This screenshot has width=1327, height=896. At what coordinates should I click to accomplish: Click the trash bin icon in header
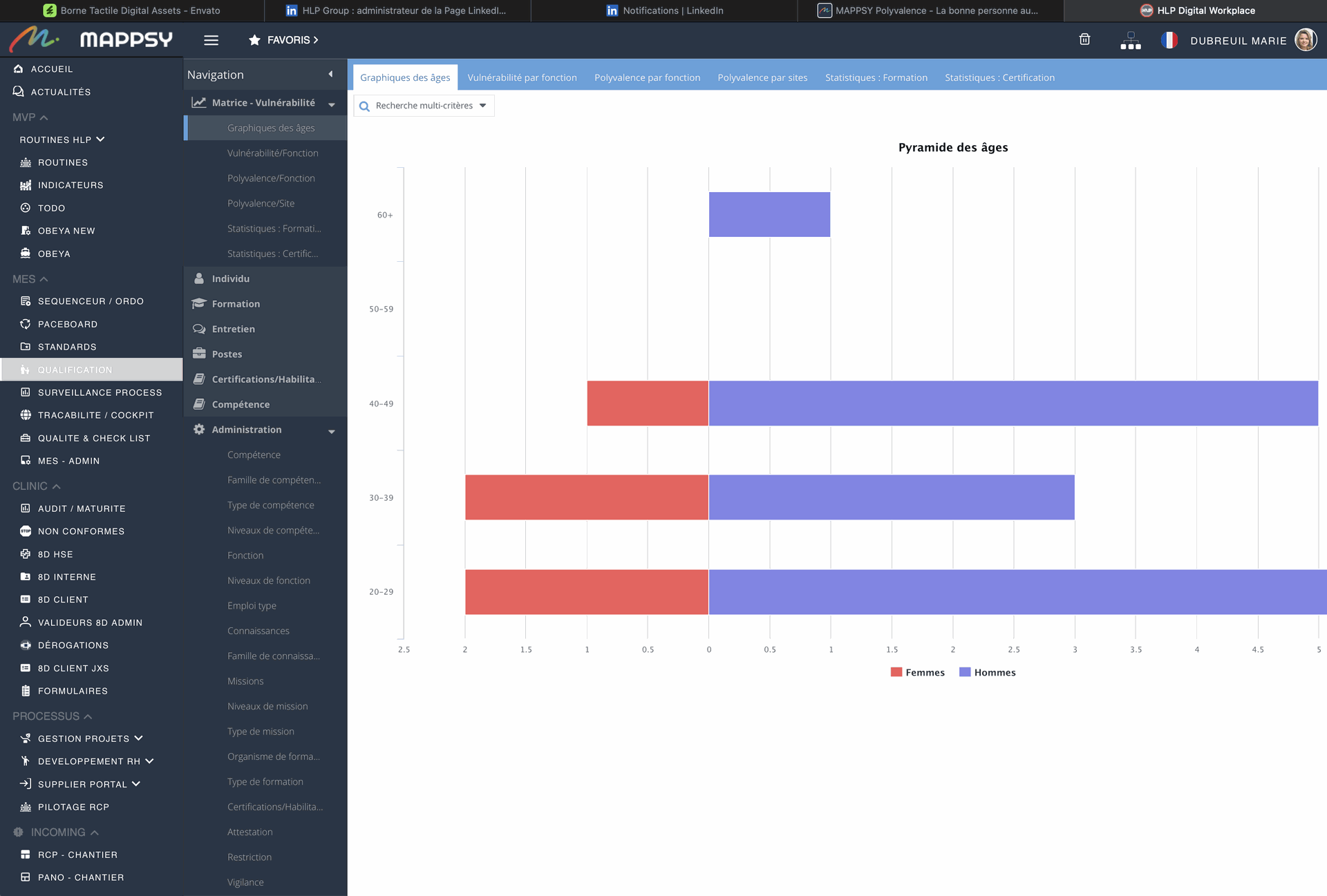point(1084,39)
